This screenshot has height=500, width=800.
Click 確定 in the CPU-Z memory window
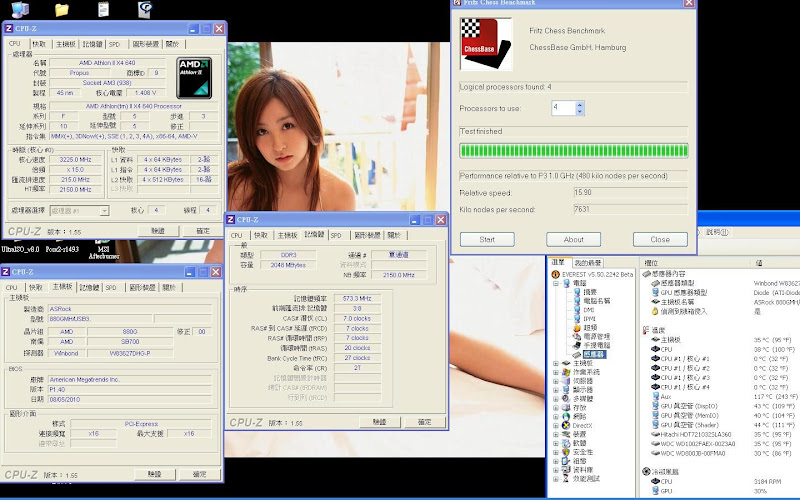click(424, 422)
